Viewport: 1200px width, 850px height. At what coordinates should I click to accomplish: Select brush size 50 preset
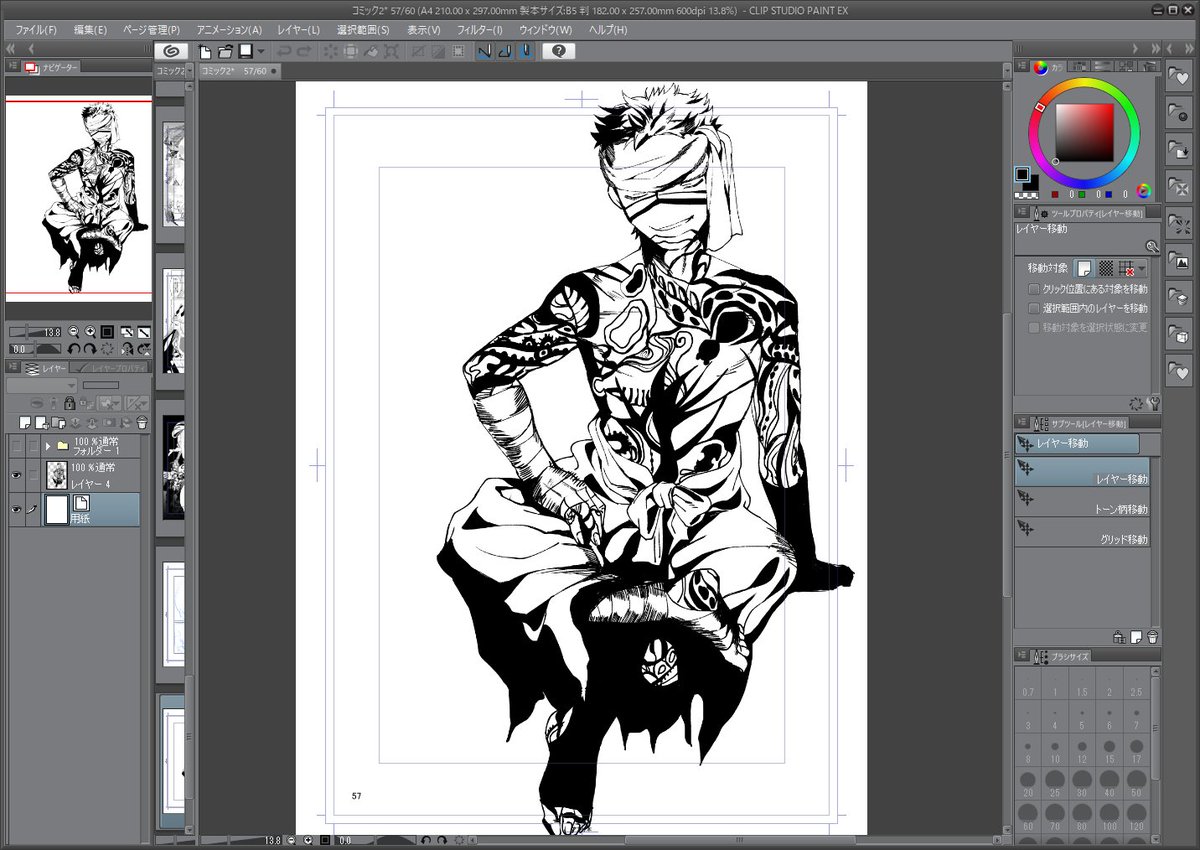point(1135,784)
